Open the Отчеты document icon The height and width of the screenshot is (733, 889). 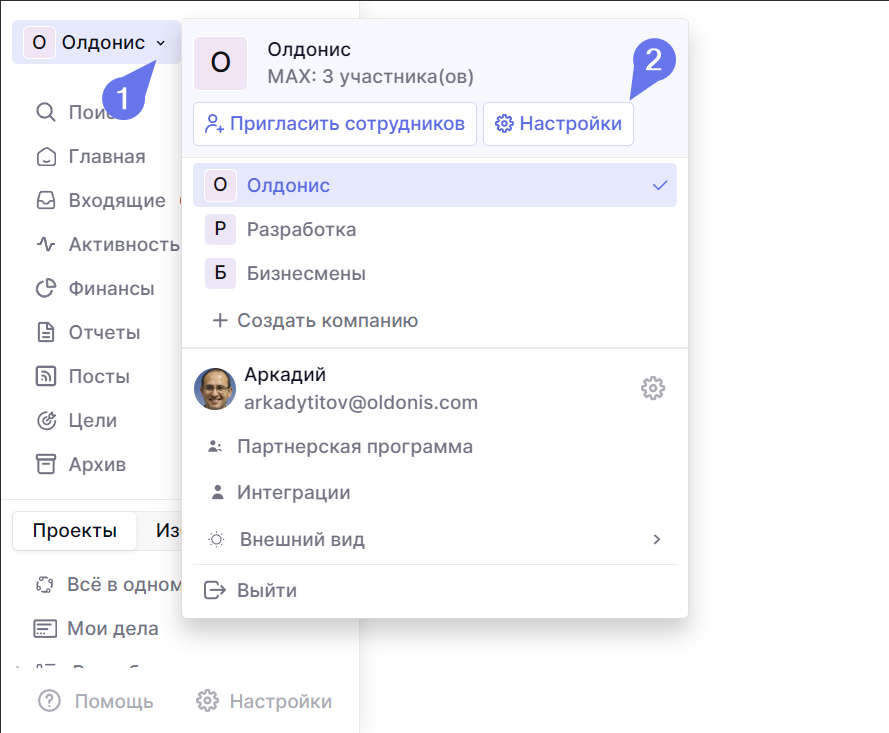(45, 332)
